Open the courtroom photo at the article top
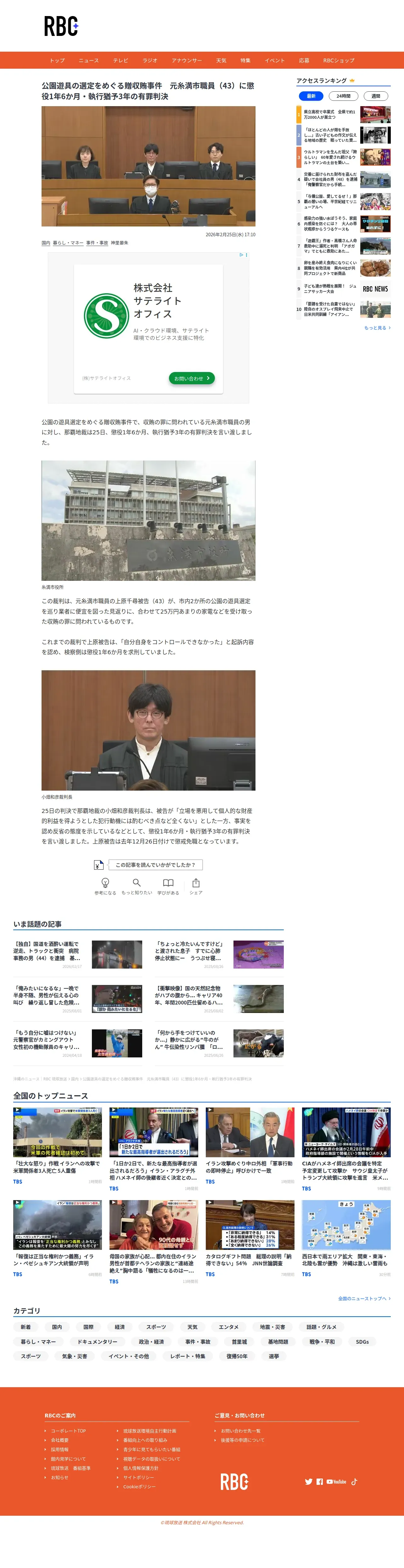The height and width of the screenshot is (1568, 404). [149, 166]
